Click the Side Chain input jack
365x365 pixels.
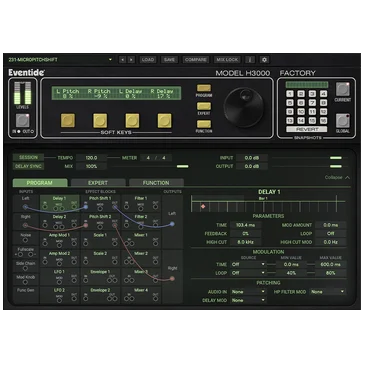25,269
